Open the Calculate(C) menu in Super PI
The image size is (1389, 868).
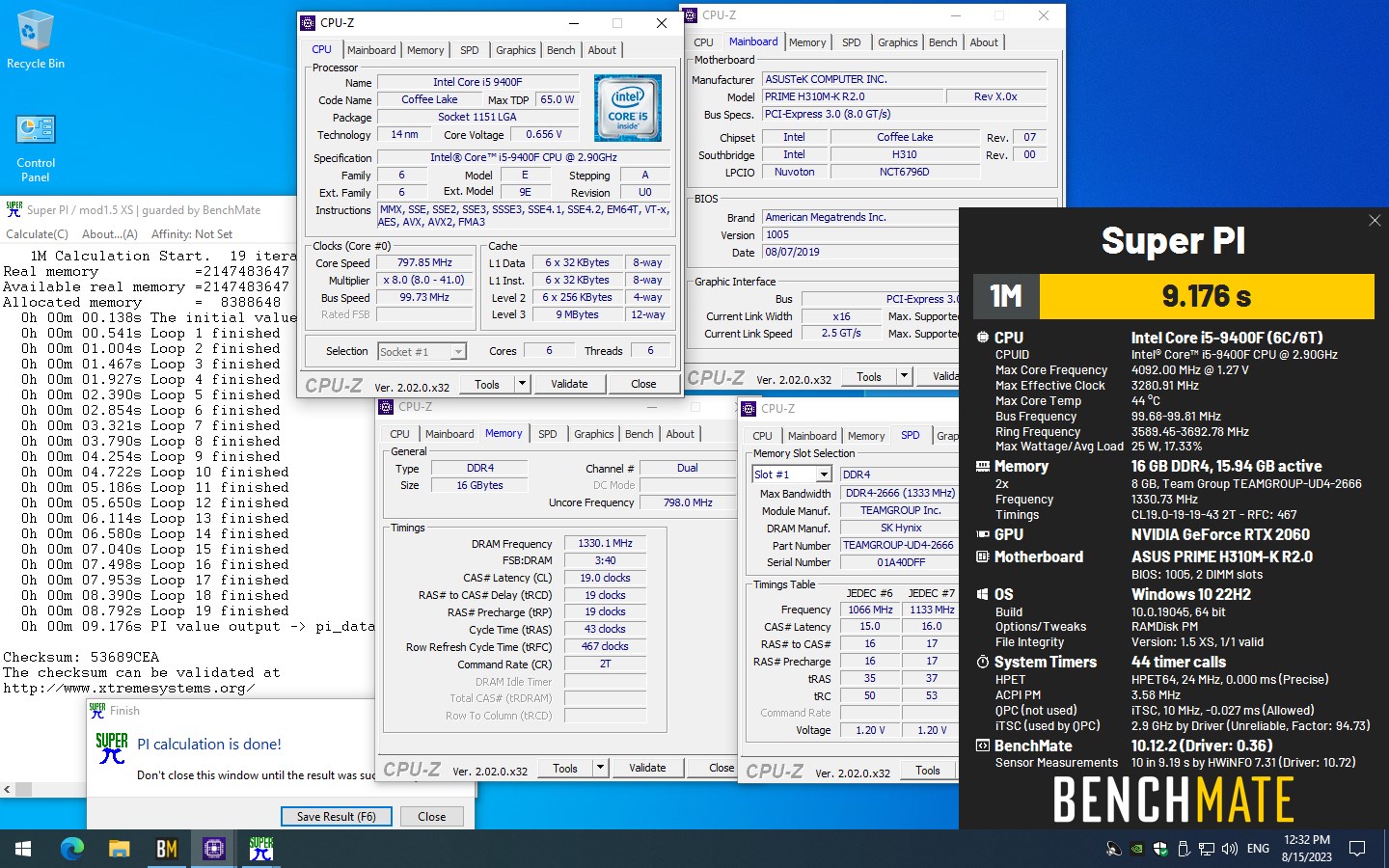pyautogui.click(x=37, y=234)
